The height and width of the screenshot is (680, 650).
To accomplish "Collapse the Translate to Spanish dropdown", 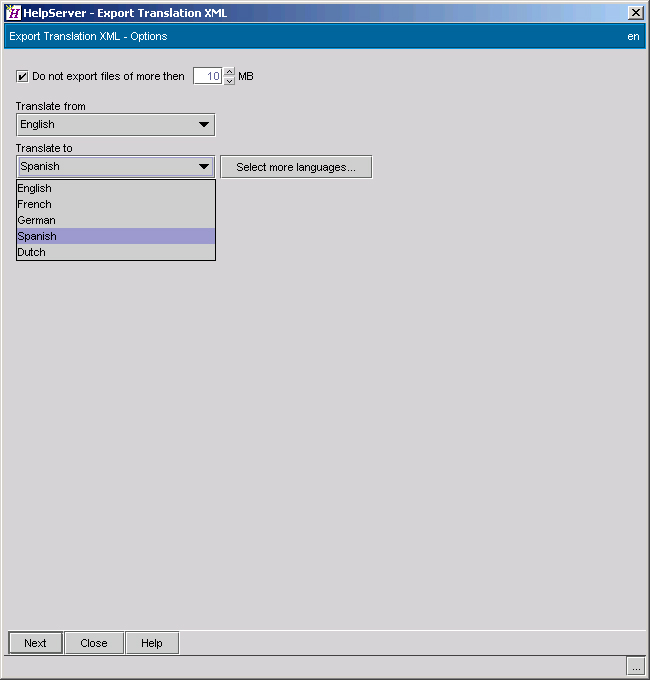I will (115, 167).
